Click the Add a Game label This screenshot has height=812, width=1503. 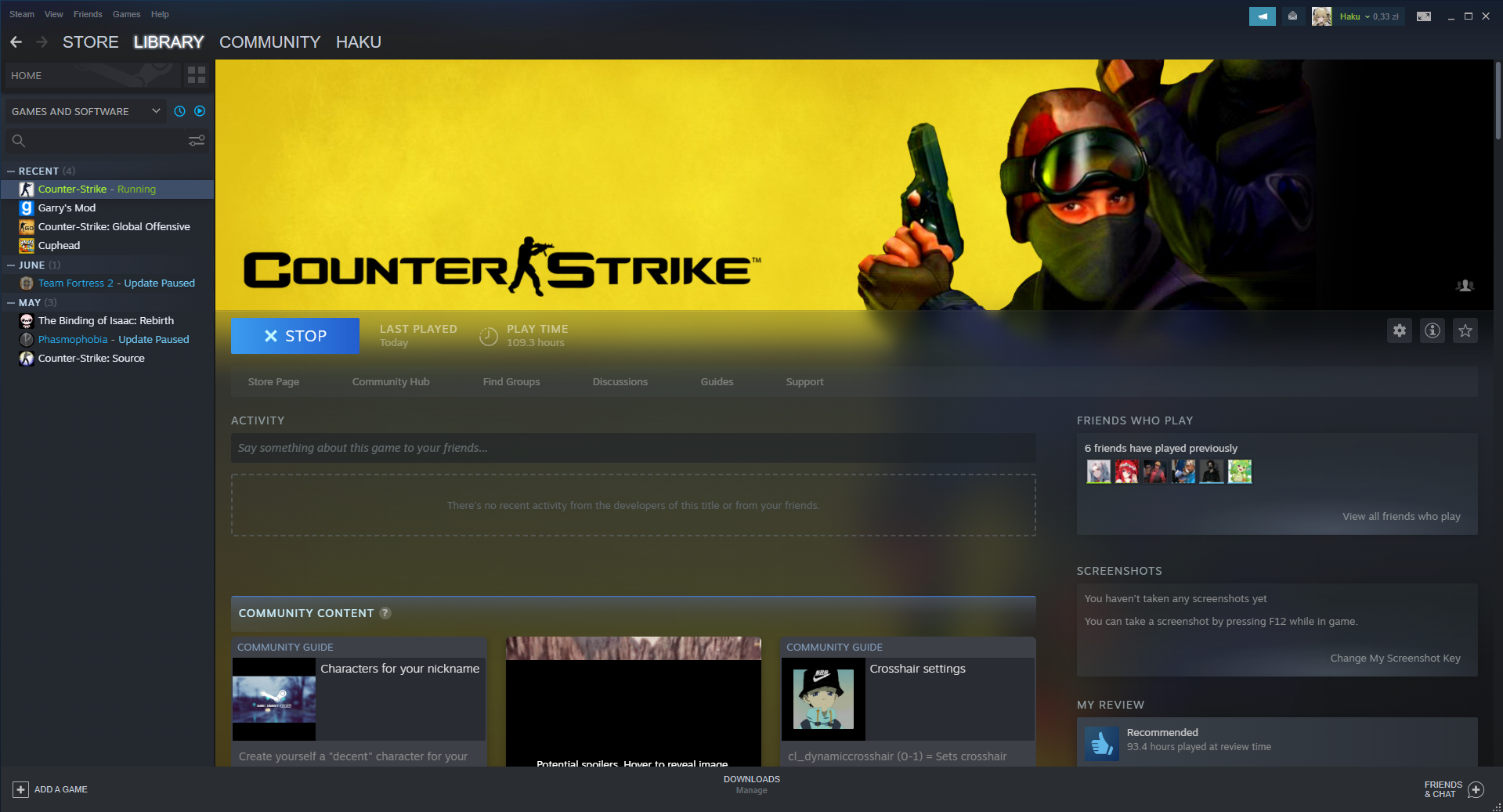click(x=61, y=789)
